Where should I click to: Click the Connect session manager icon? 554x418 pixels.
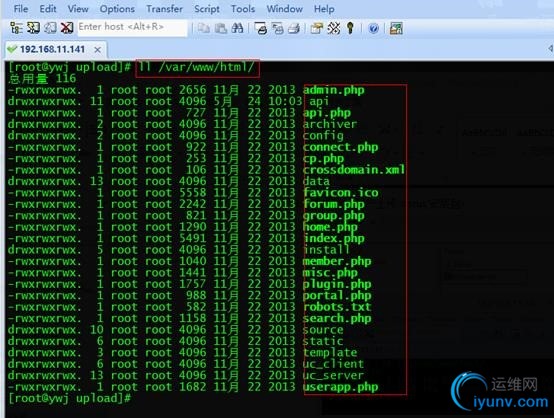point(16,28)
